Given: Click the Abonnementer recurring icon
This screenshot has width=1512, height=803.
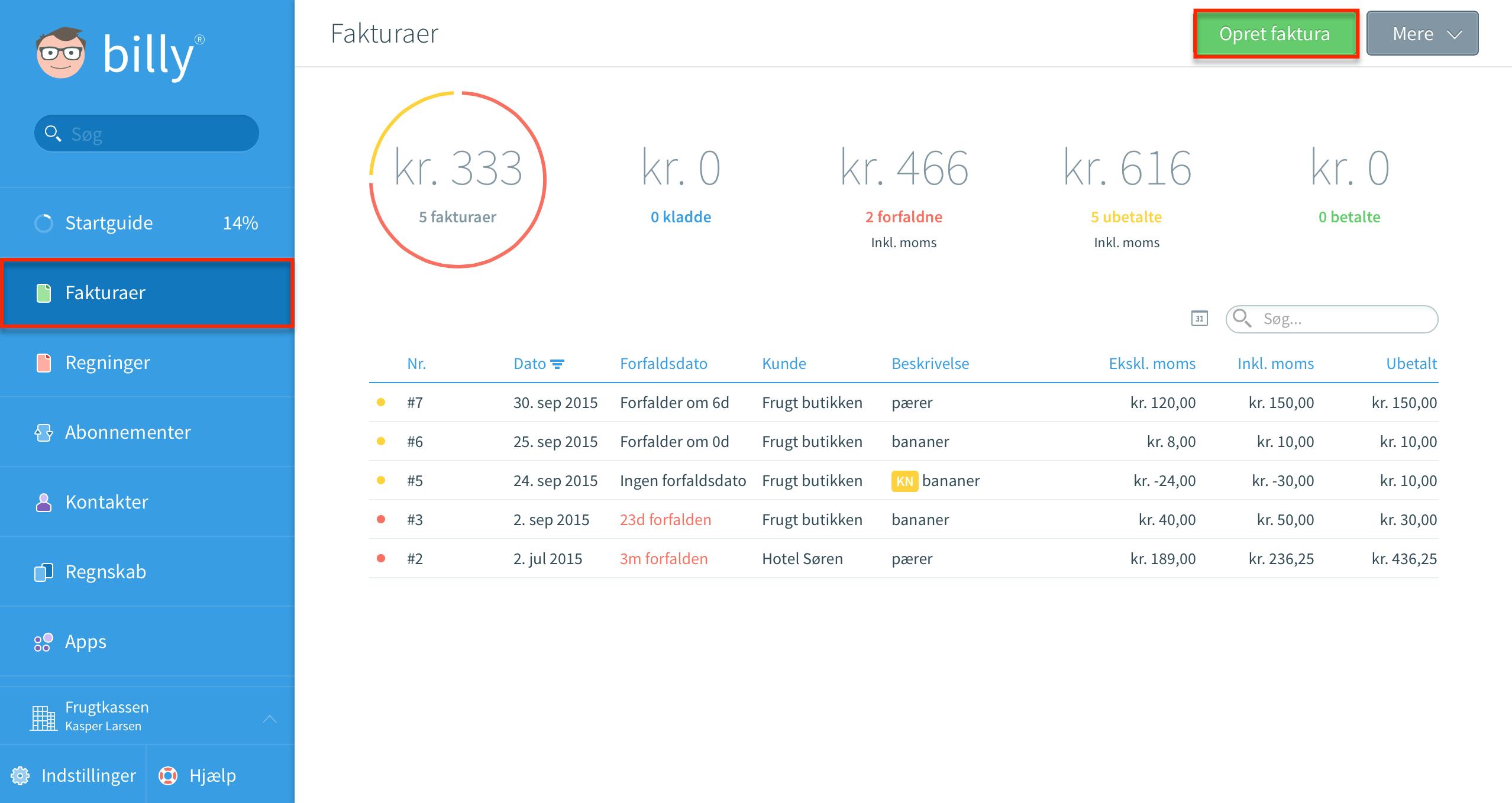Looking at the screenshot, I should pyautogui.click(x=44, y=432).
